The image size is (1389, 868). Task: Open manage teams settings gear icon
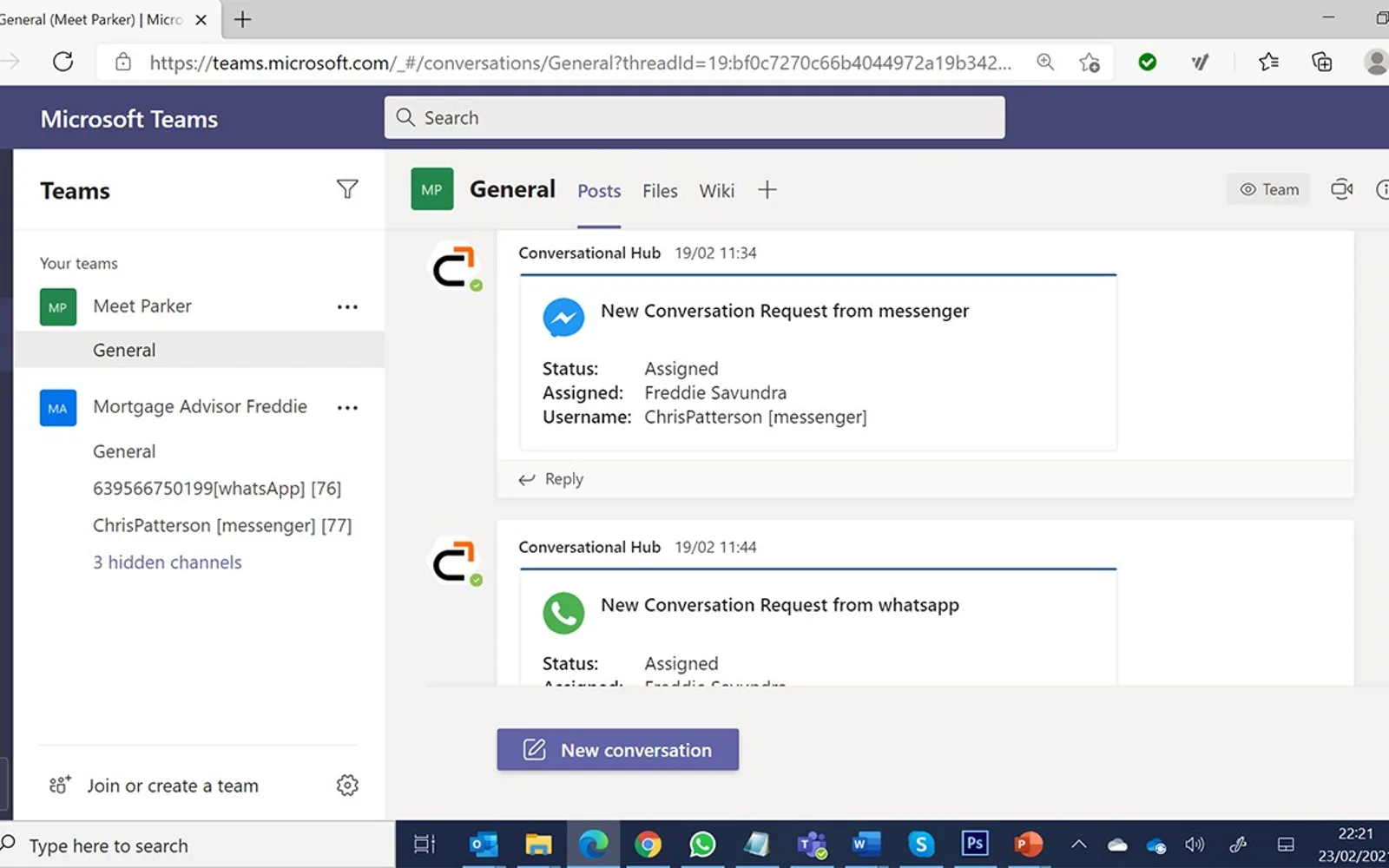[347, 786]
